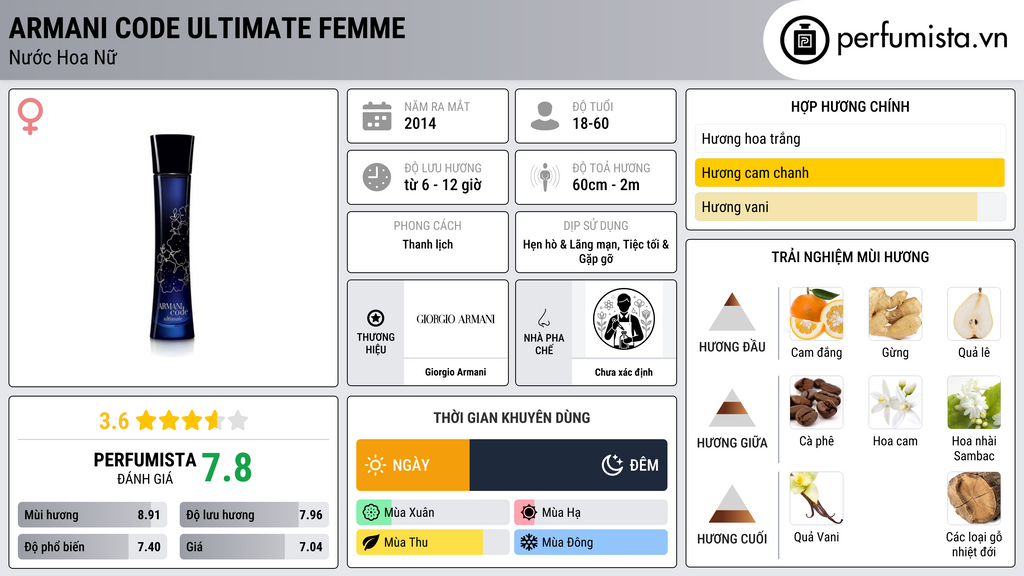Click the sillage radiating icon beside Độ toả hương
1024x576 pixels.
pos(545,177)
